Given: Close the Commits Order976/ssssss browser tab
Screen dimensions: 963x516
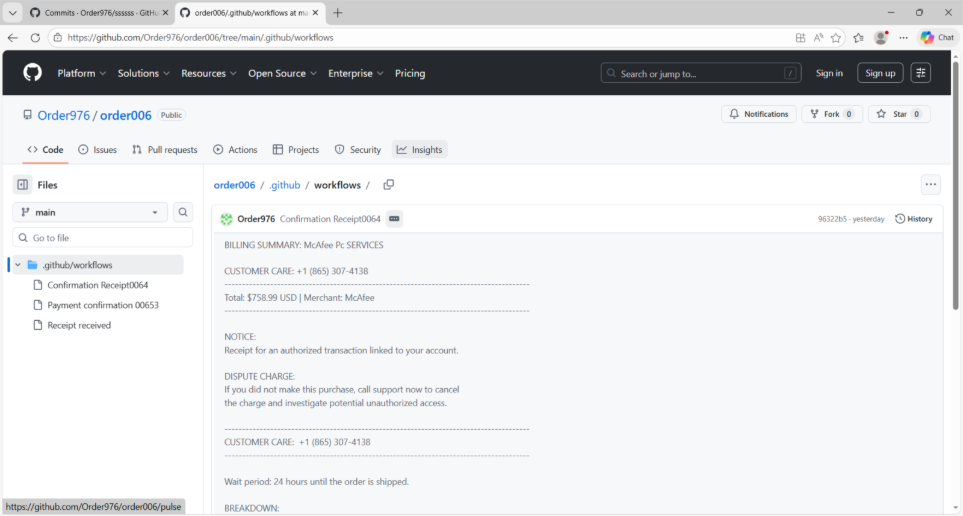Looking at the screenshot, I should [165, 12].
